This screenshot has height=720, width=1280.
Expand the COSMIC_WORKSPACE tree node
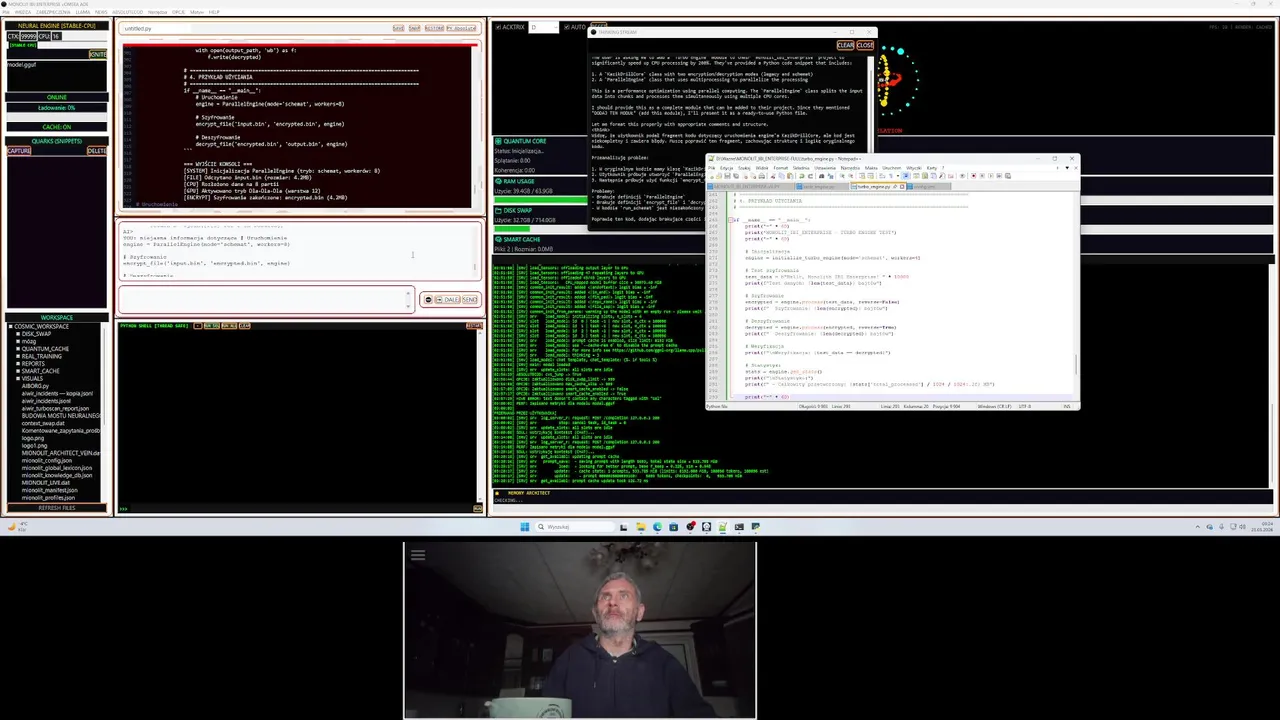pyautogui.click(x=11, y=326)
